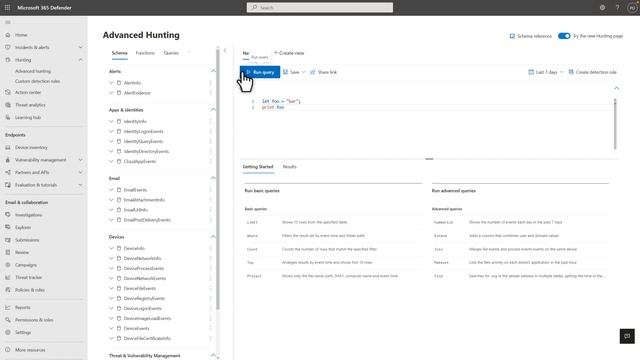Collapse the Devices schema section

(x=213, y=237)
